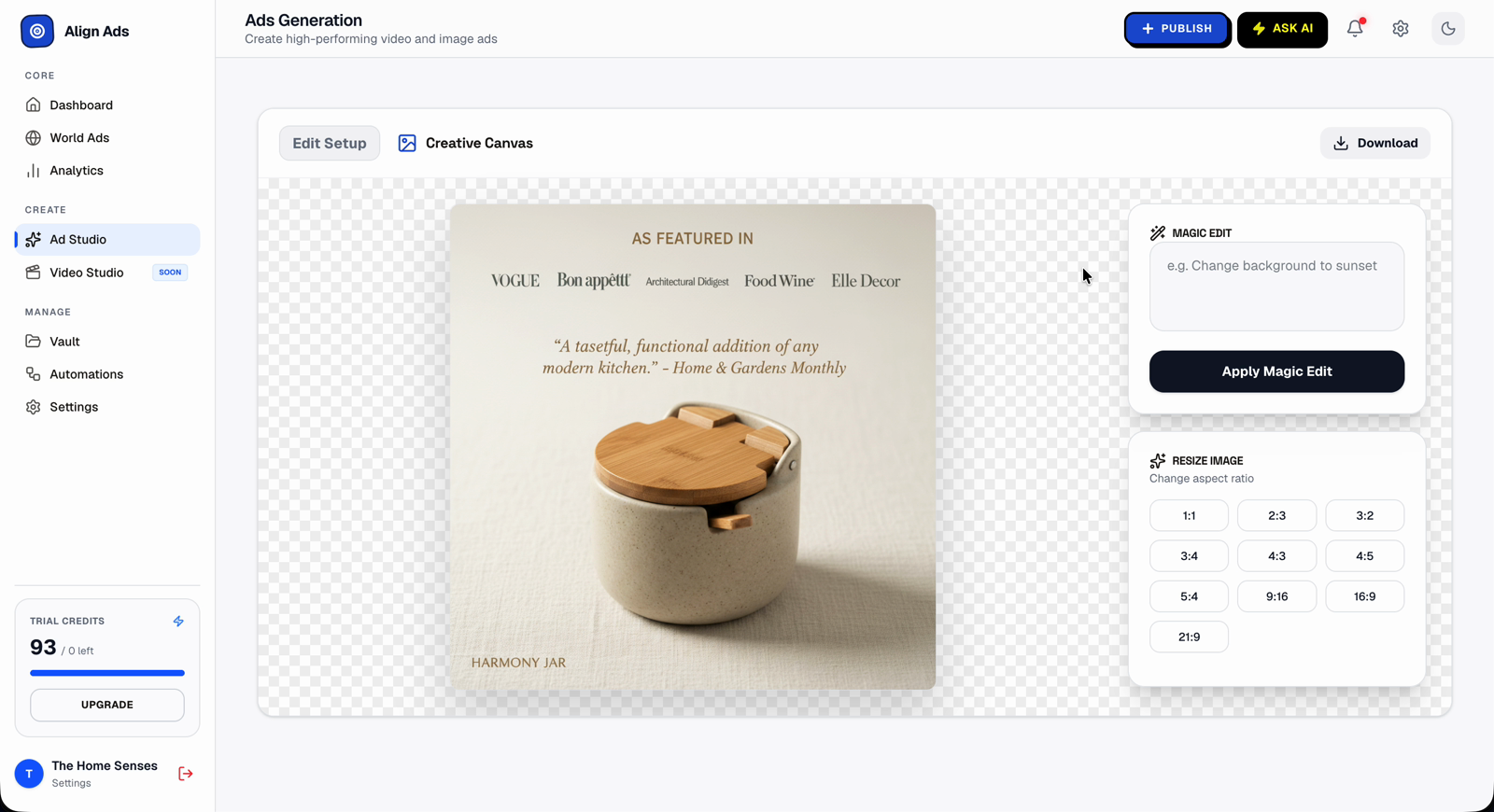Open notifications bell
This screenshot has height=812, width=1494.
point(1355,29)
